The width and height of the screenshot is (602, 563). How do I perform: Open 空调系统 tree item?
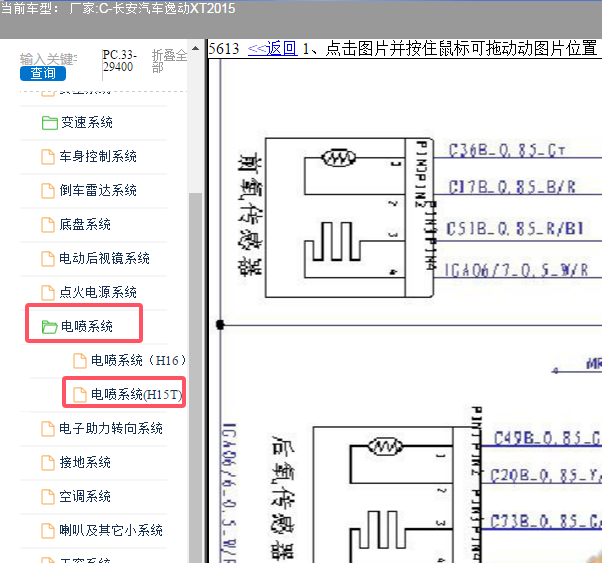point(85,496)
